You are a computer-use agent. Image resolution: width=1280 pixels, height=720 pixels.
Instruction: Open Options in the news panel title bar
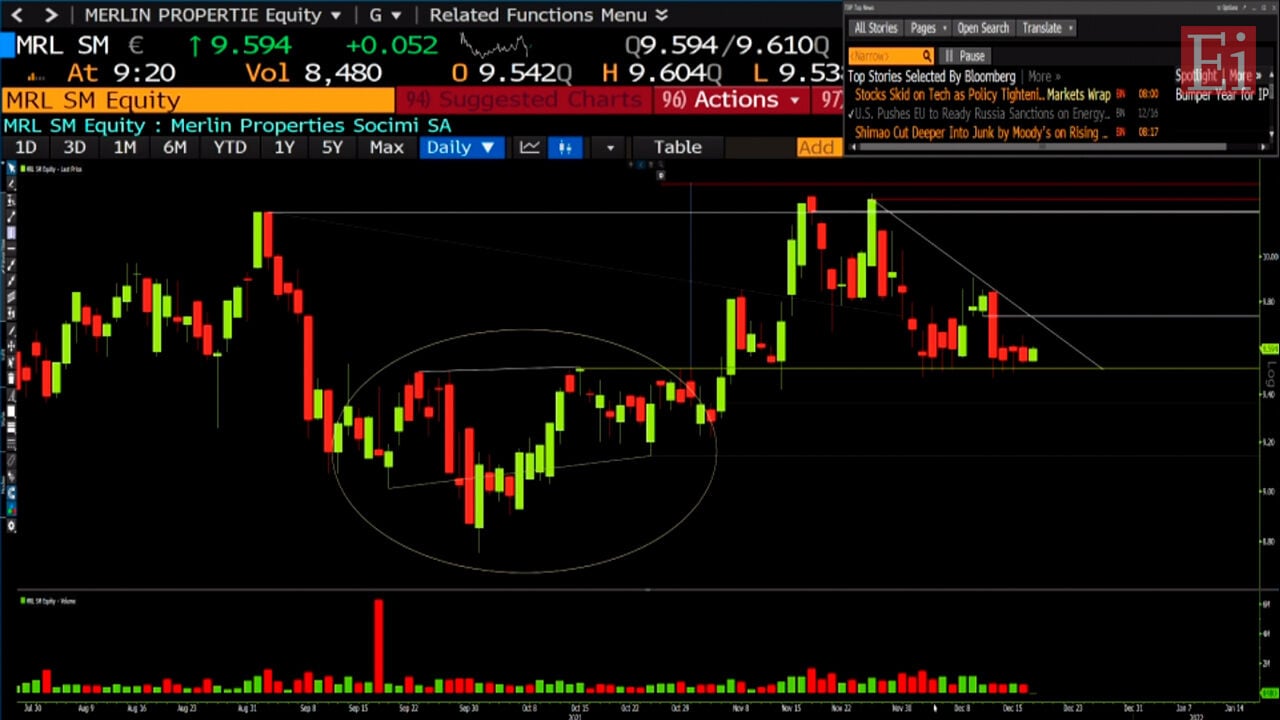point(1230,7)
